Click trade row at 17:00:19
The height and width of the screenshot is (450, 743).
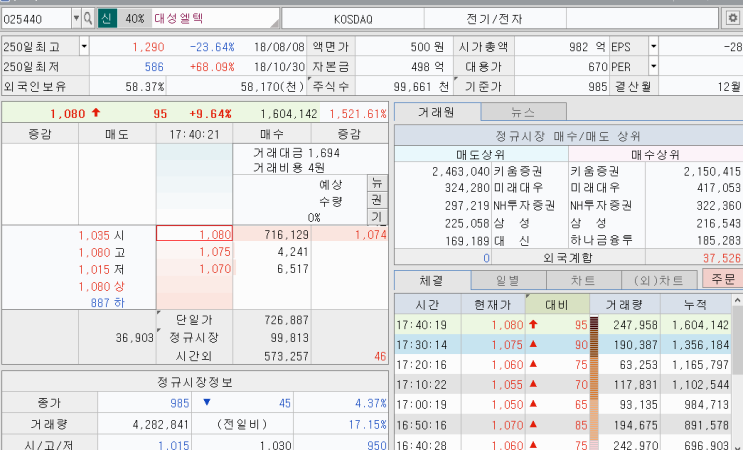coord(563,404)
